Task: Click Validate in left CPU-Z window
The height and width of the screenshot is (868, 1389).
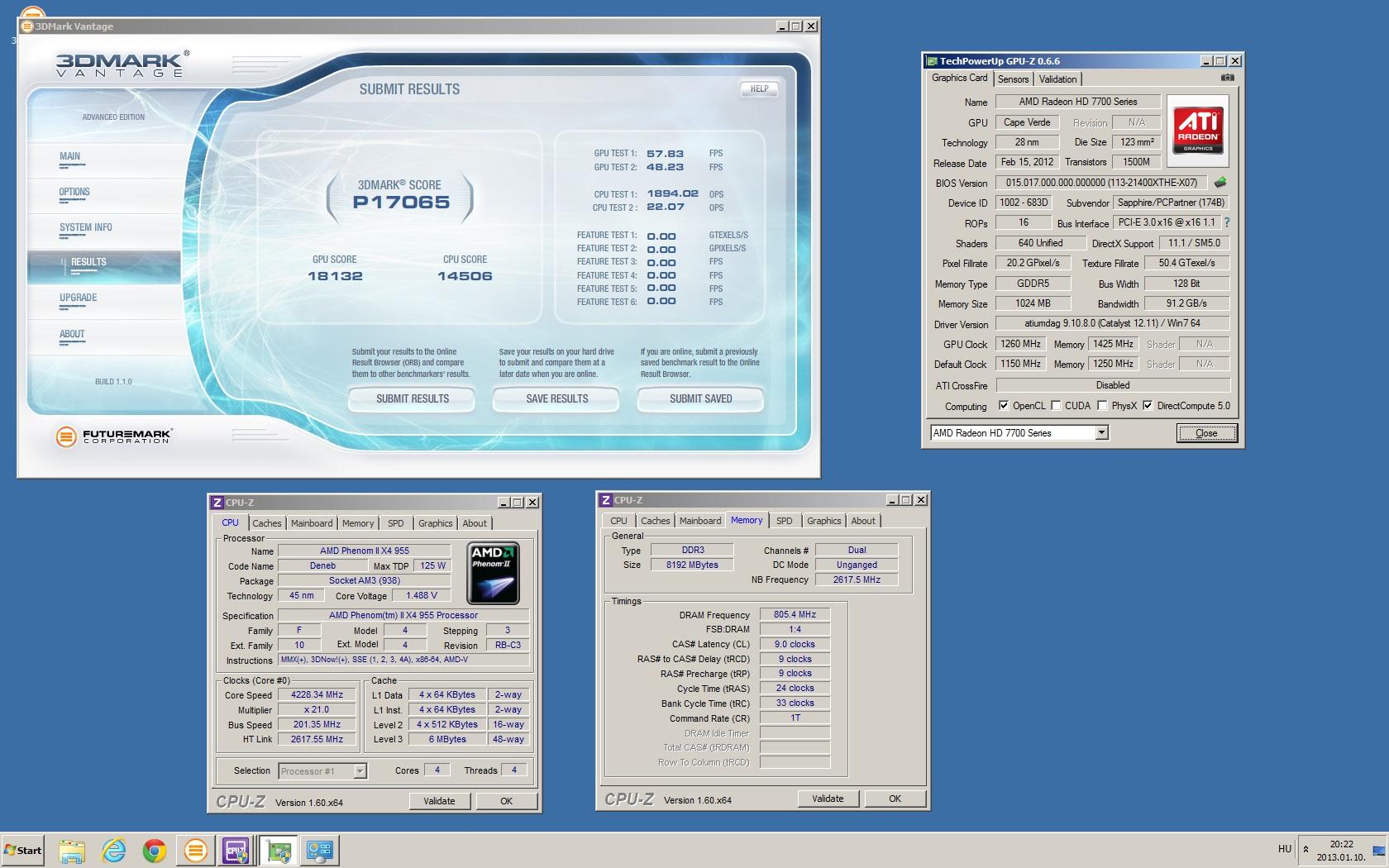Action: pyautogui.click(x=439, y=801)
